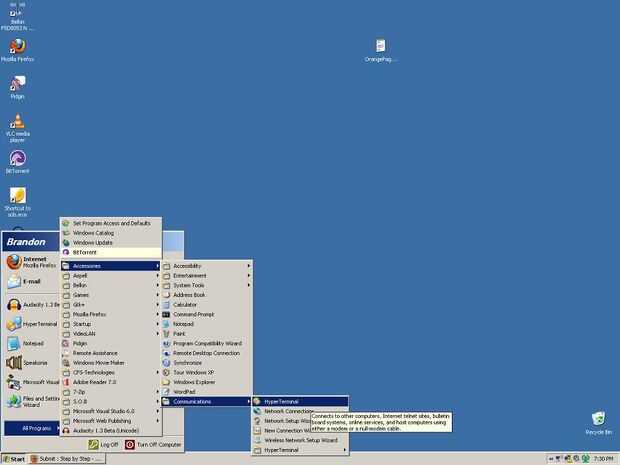The height and width of the screenshot is (465, 620).
Task: Switch to Submit - Step by Step taskbar window
Action: pyautogui.click(x=67, y=459)
